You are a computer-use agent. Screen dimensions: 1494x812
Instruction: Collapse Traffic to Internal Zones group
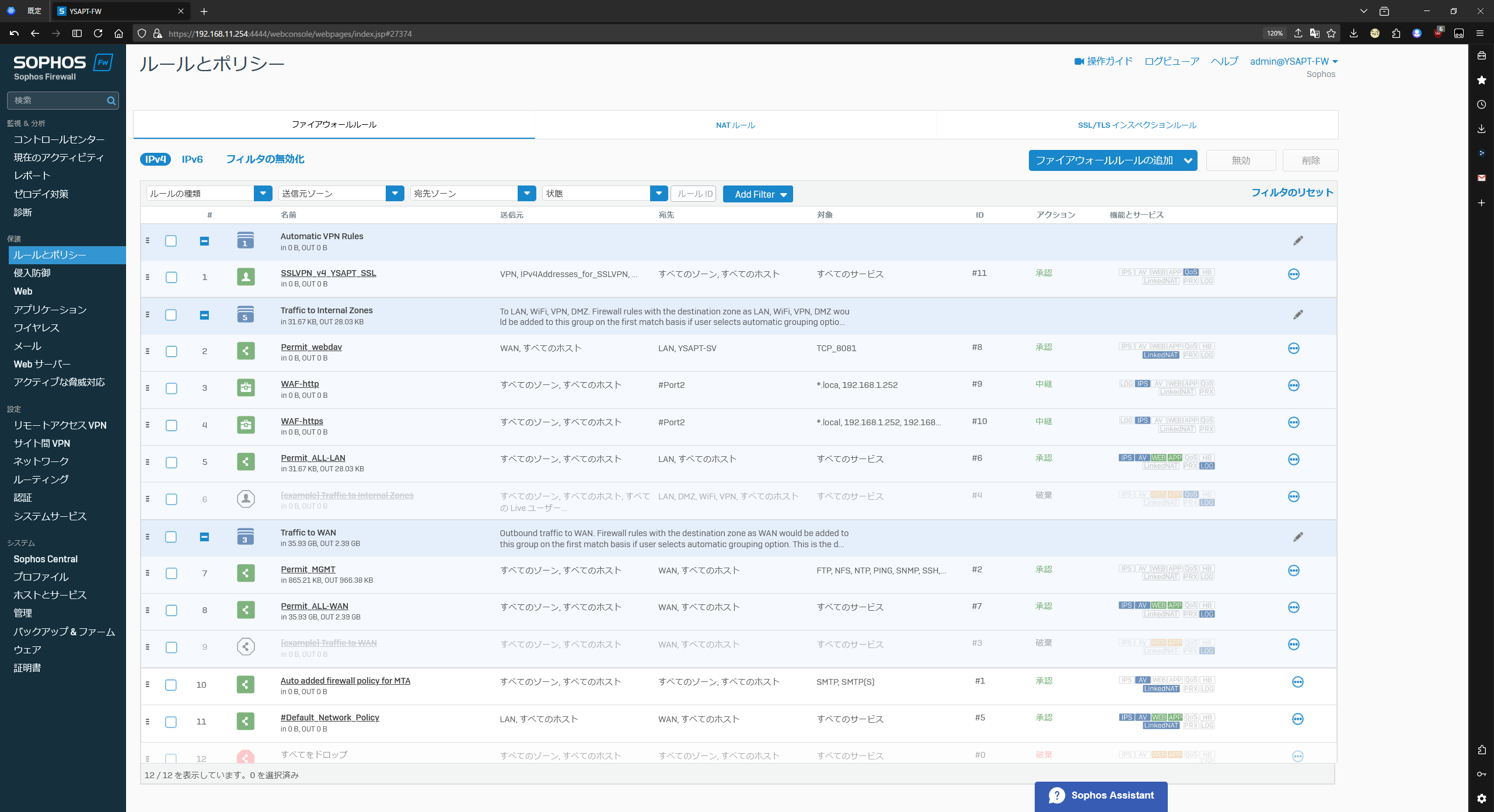pyautogui.click(x=204, y=316)
